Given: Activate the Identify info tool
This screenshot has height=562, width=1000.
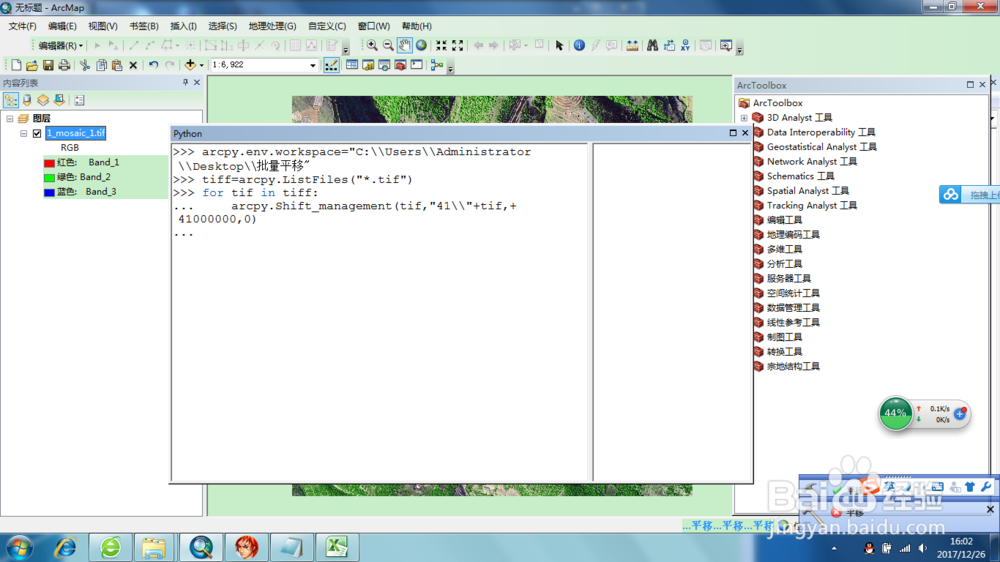Looking at the screenshot, I should coord(579,45).
